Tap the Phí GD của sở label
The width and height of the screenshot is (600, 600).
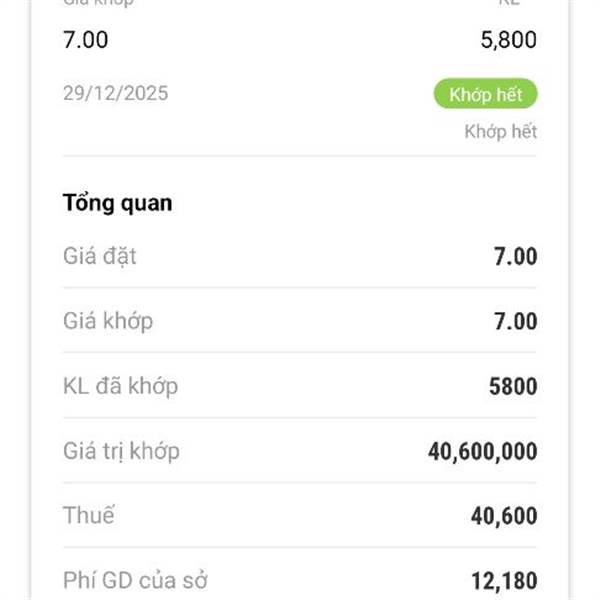(134, 579)
